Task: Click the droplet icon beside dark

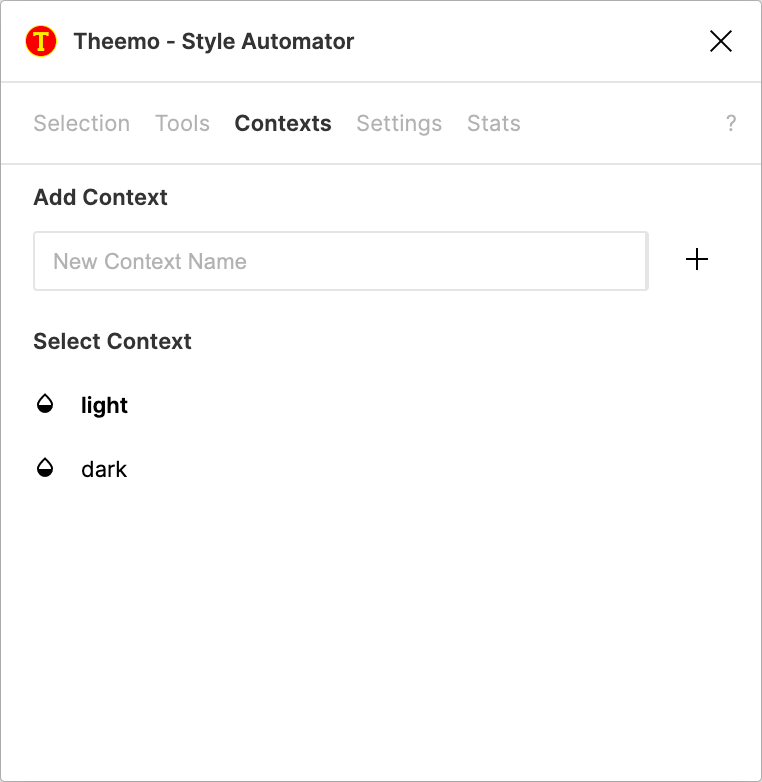Action: 45,468
